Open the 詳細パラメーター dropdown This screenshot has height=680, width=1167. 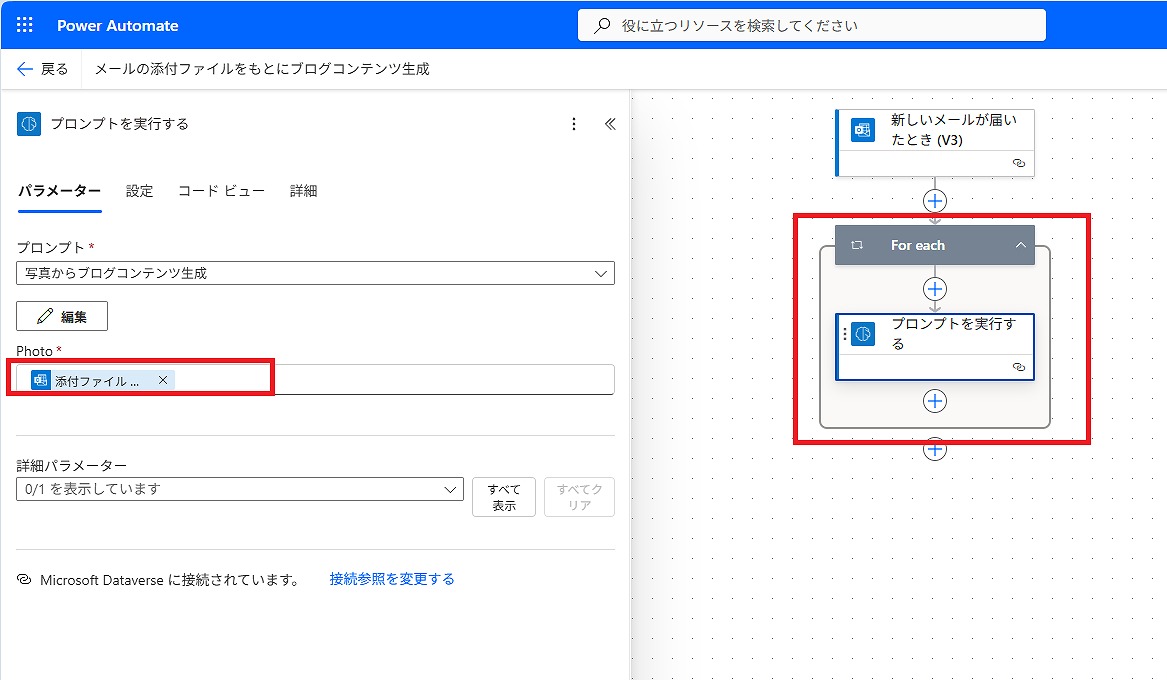[449, 489]
